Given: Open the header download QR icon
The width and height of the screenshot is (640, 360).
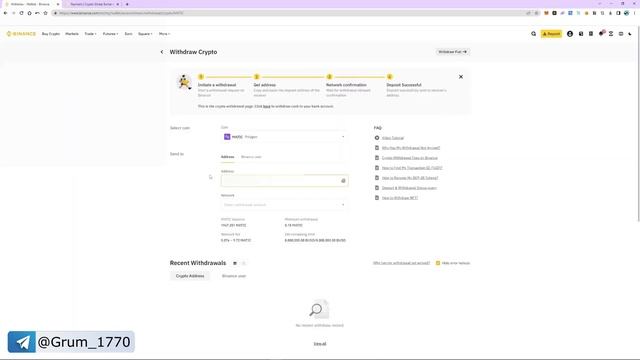Looking at the screenshot, I should pos(611,34).
